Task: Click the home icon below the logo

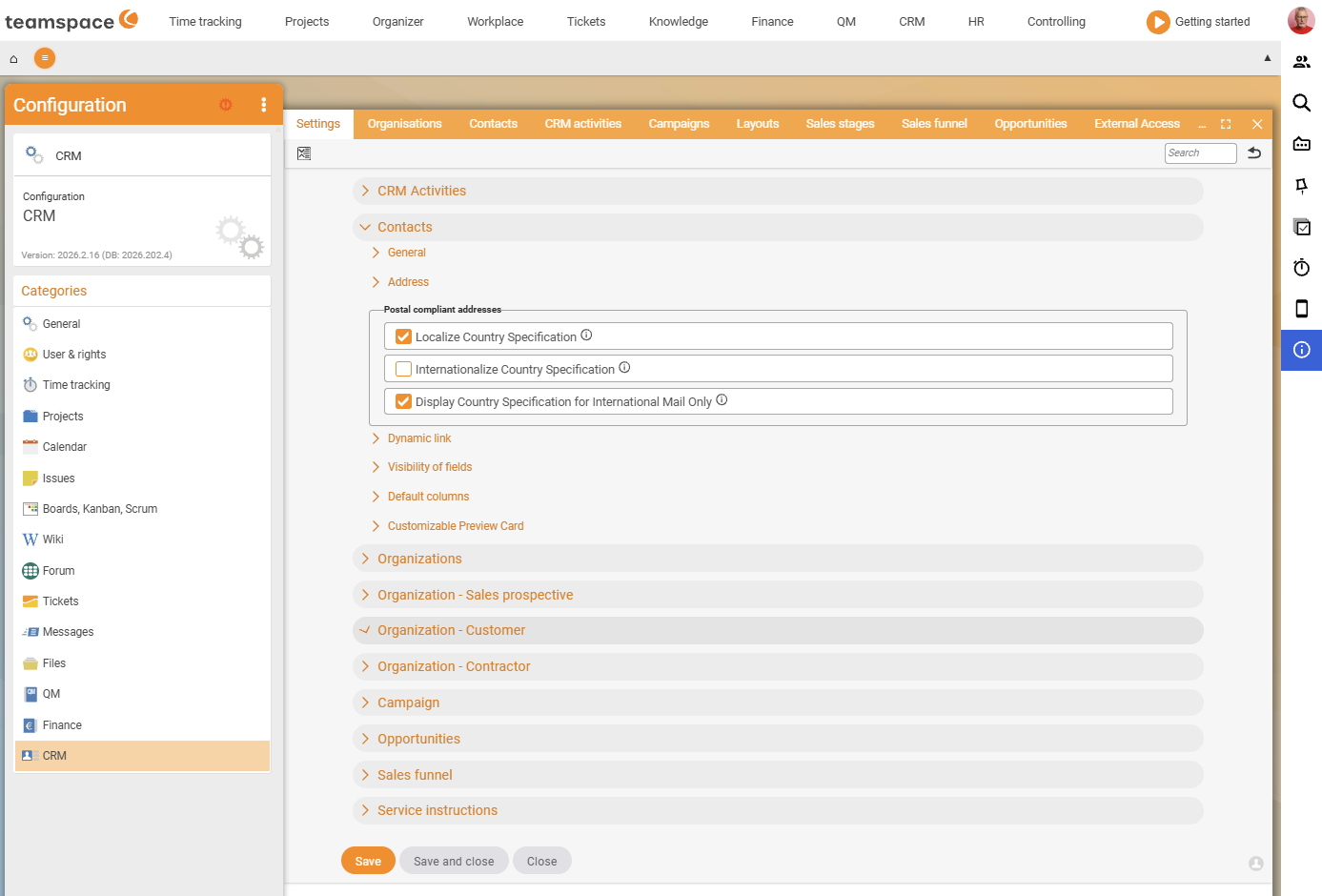Action: [x=13, y=59]
